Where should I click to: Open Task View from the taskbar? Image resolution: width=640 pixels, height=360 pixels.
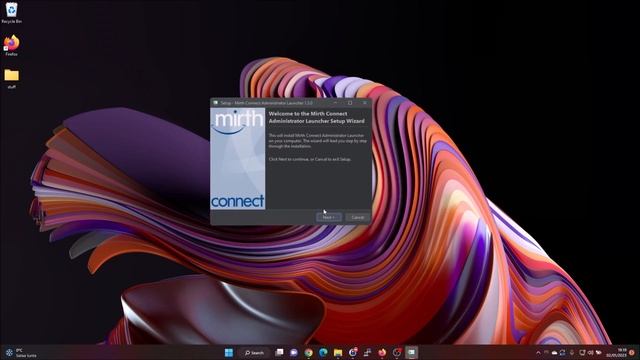click(279, 352)
